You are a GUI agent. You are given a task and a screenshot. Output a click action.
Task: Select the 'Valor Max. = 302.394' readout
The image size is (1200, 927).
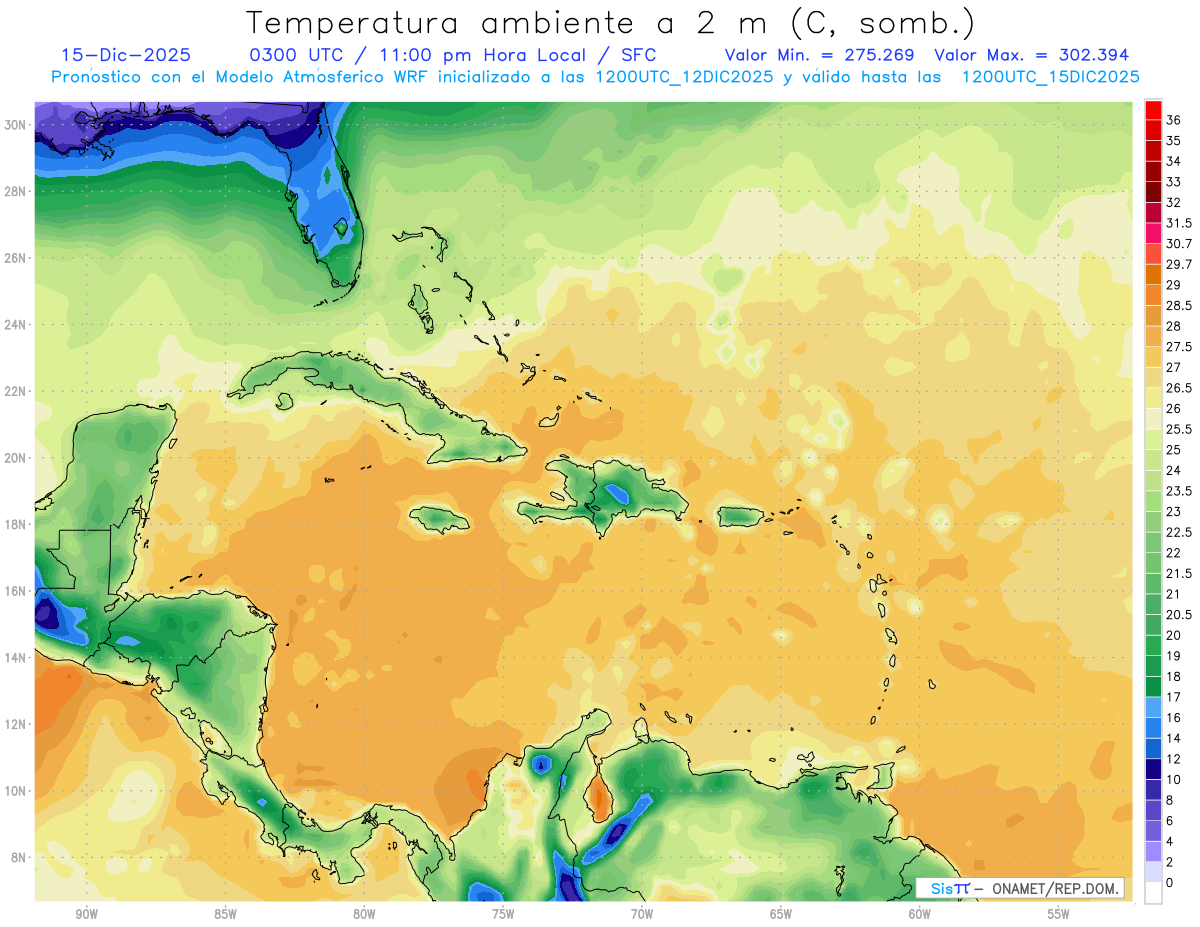1032,55
